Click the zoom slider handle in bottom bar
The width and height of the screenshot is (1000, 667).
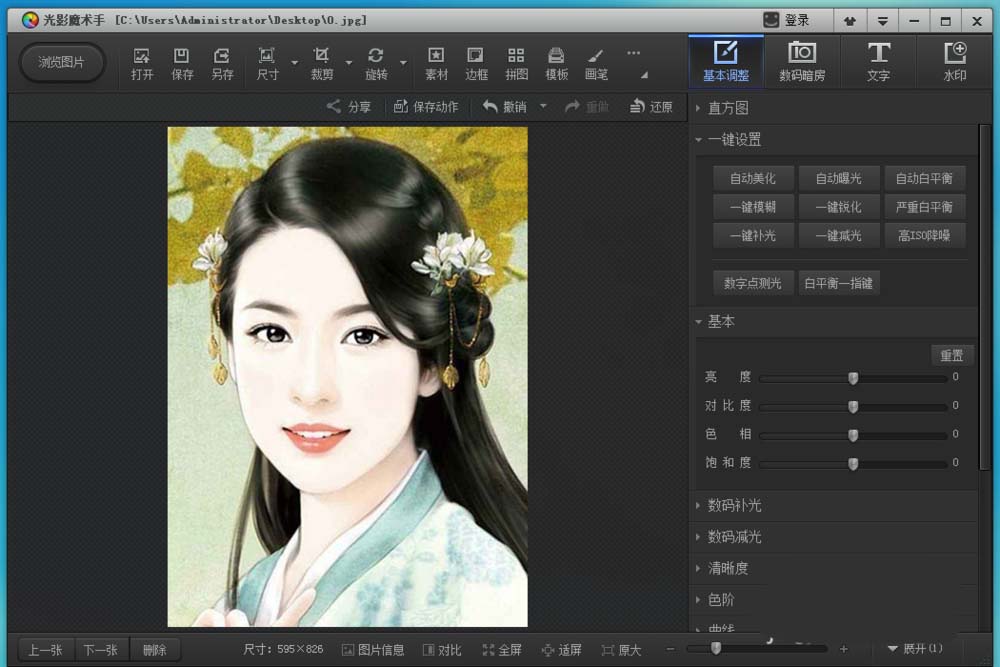pyautogui.click(x=716, y=649)
